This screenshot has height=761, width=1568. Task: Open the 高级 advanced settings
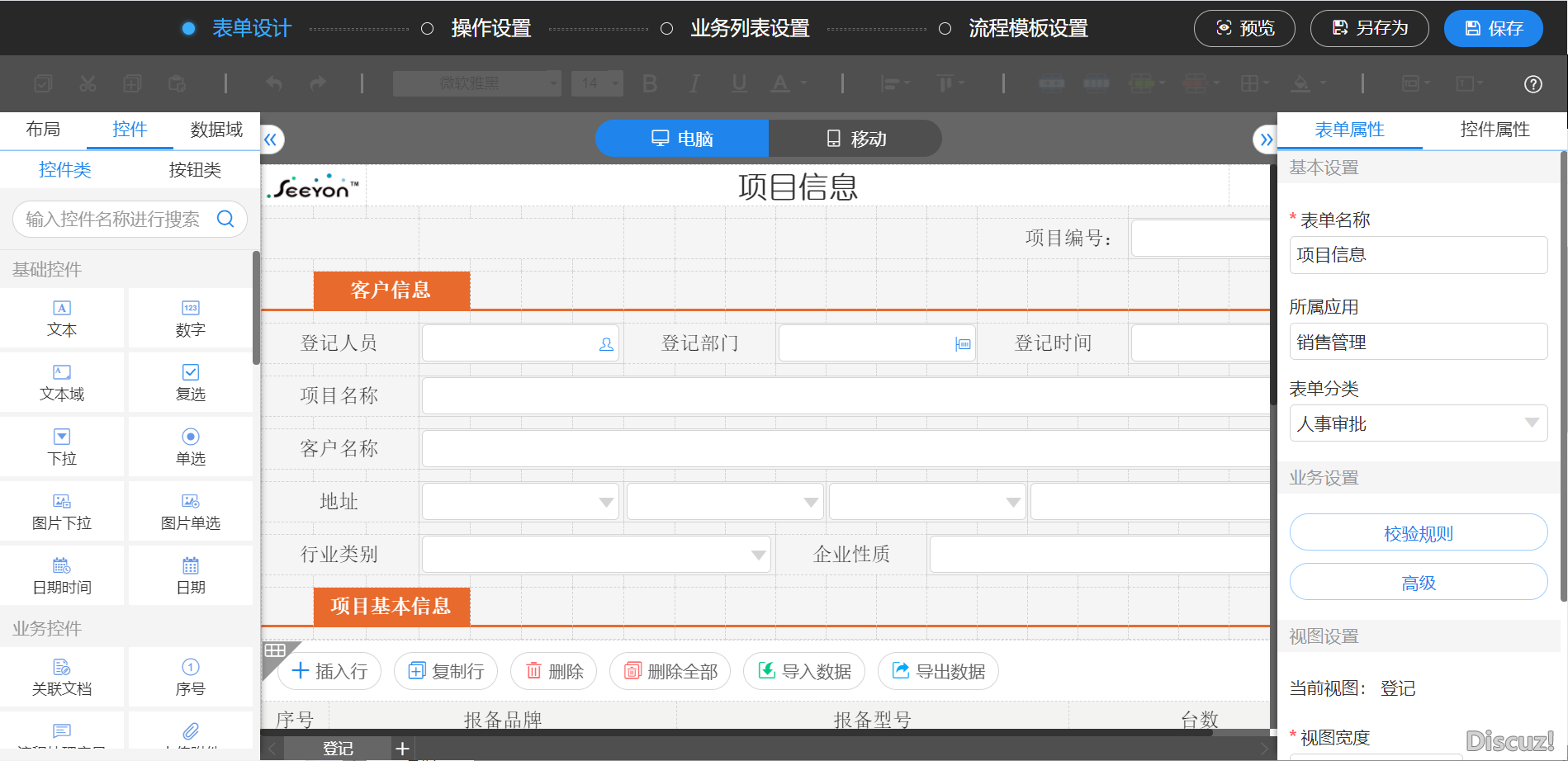(1418, 583)
